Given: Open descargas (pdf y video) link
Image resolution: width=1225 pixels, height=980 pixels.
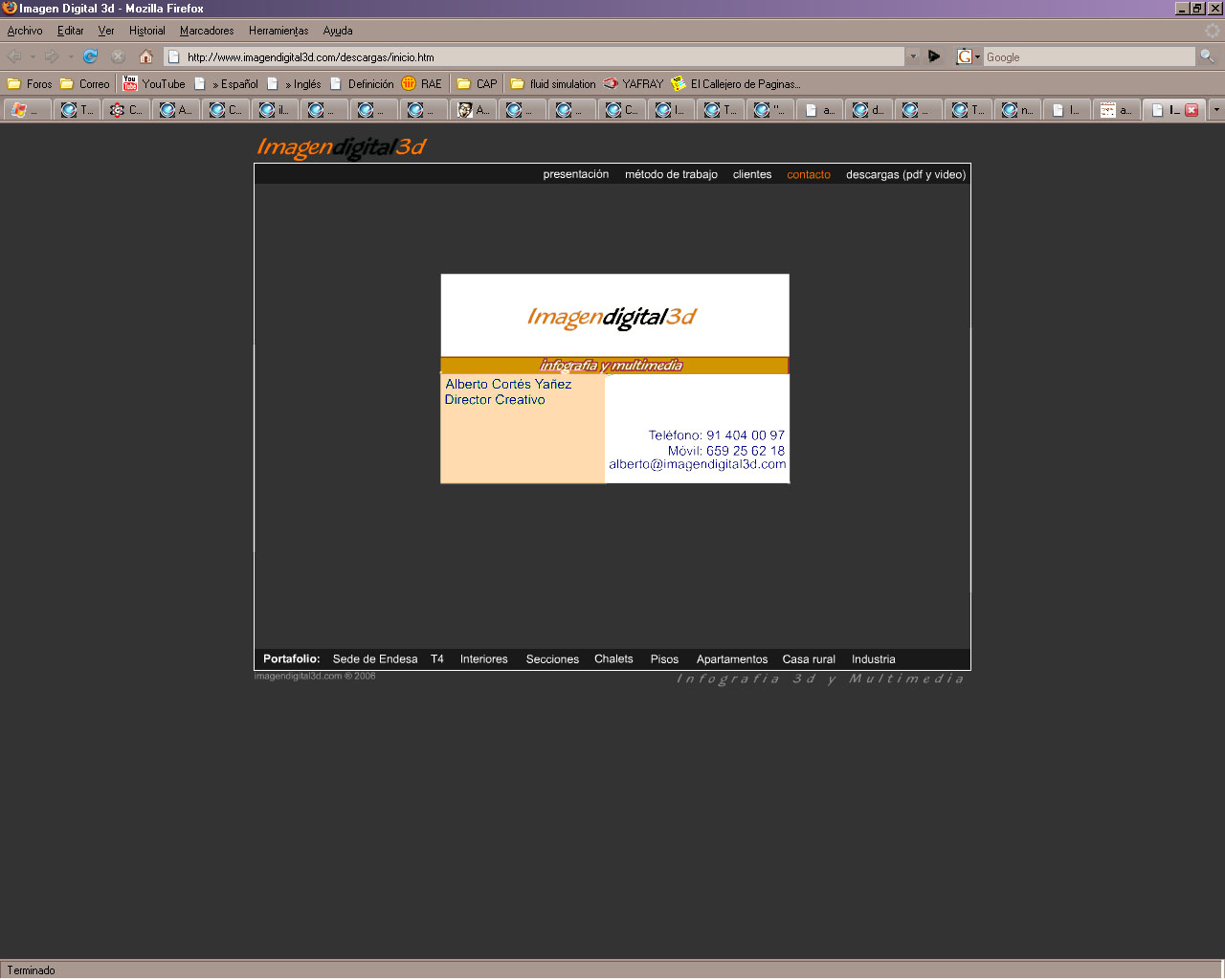Looking at the screenshot, I should [906, 174].
